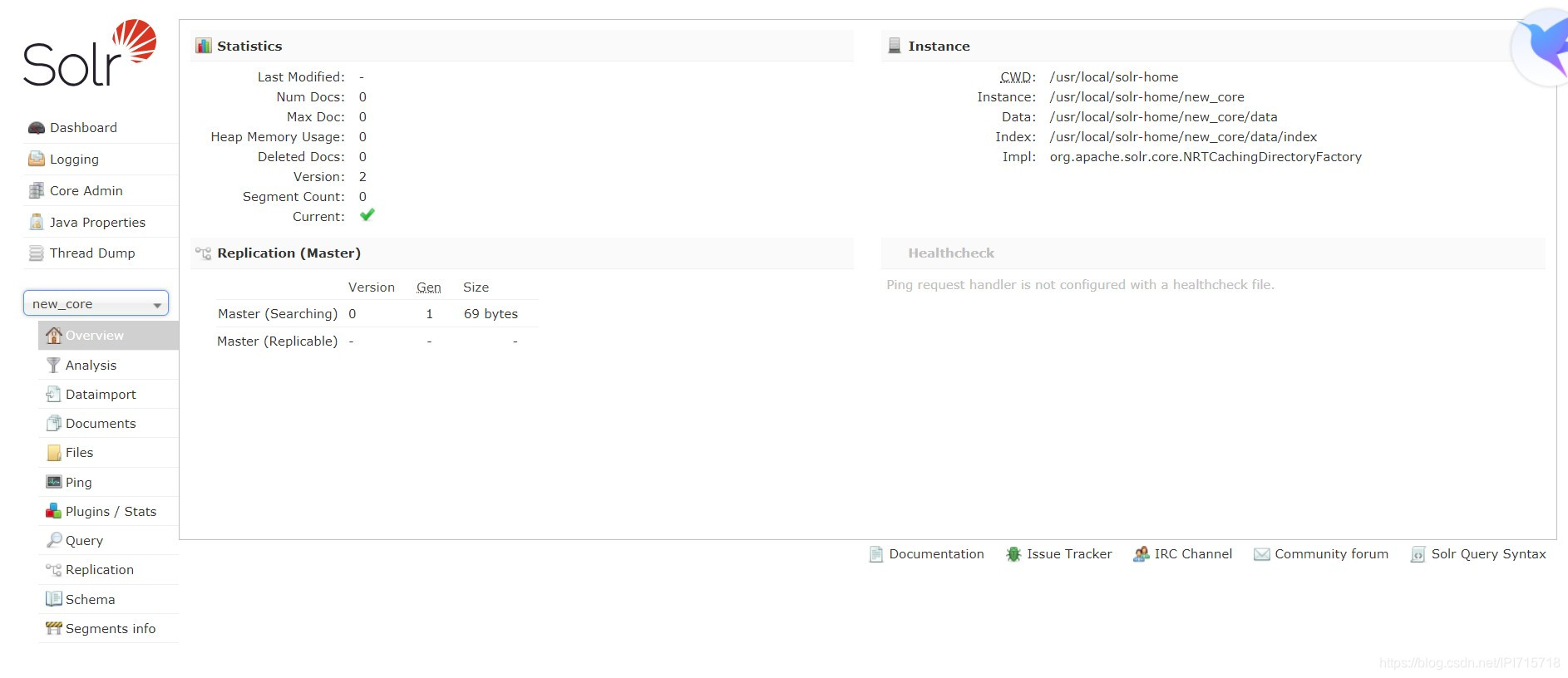
Task: Click the Java Properties jar icon
Action: [36, 222]
